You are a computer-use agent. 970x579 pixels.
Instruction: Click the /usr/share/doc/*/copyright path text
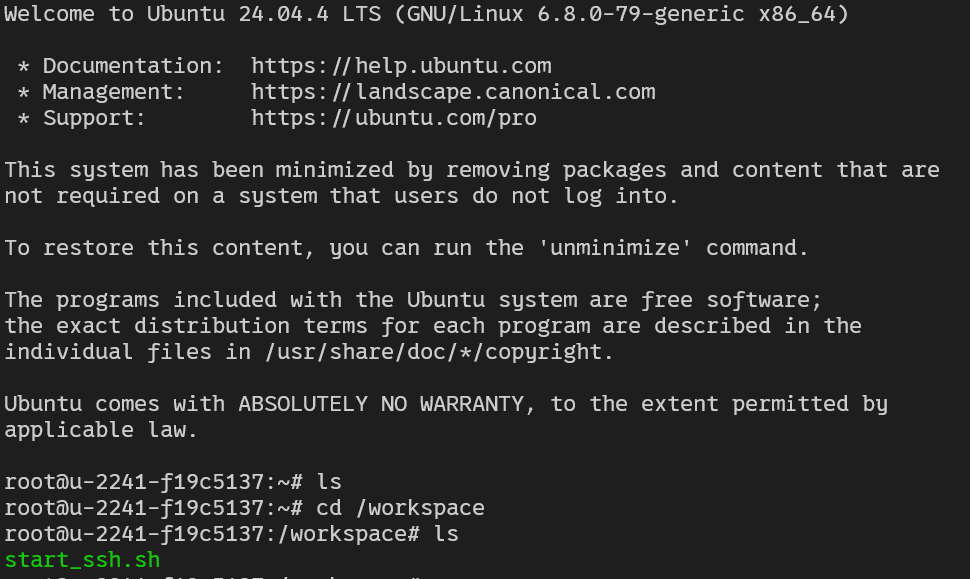coord(433,351)
